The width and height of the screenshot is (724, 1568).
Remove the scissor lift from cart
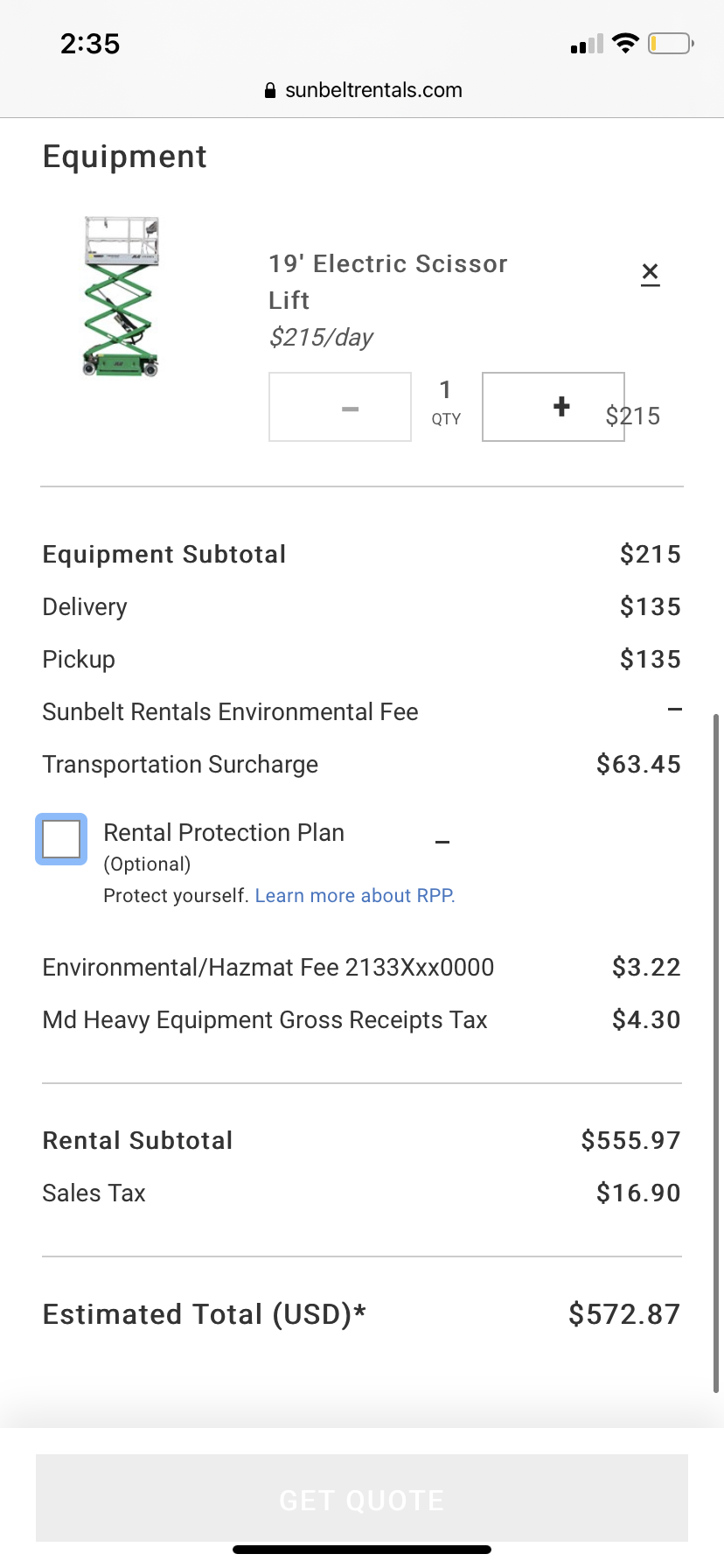(650, 273)
